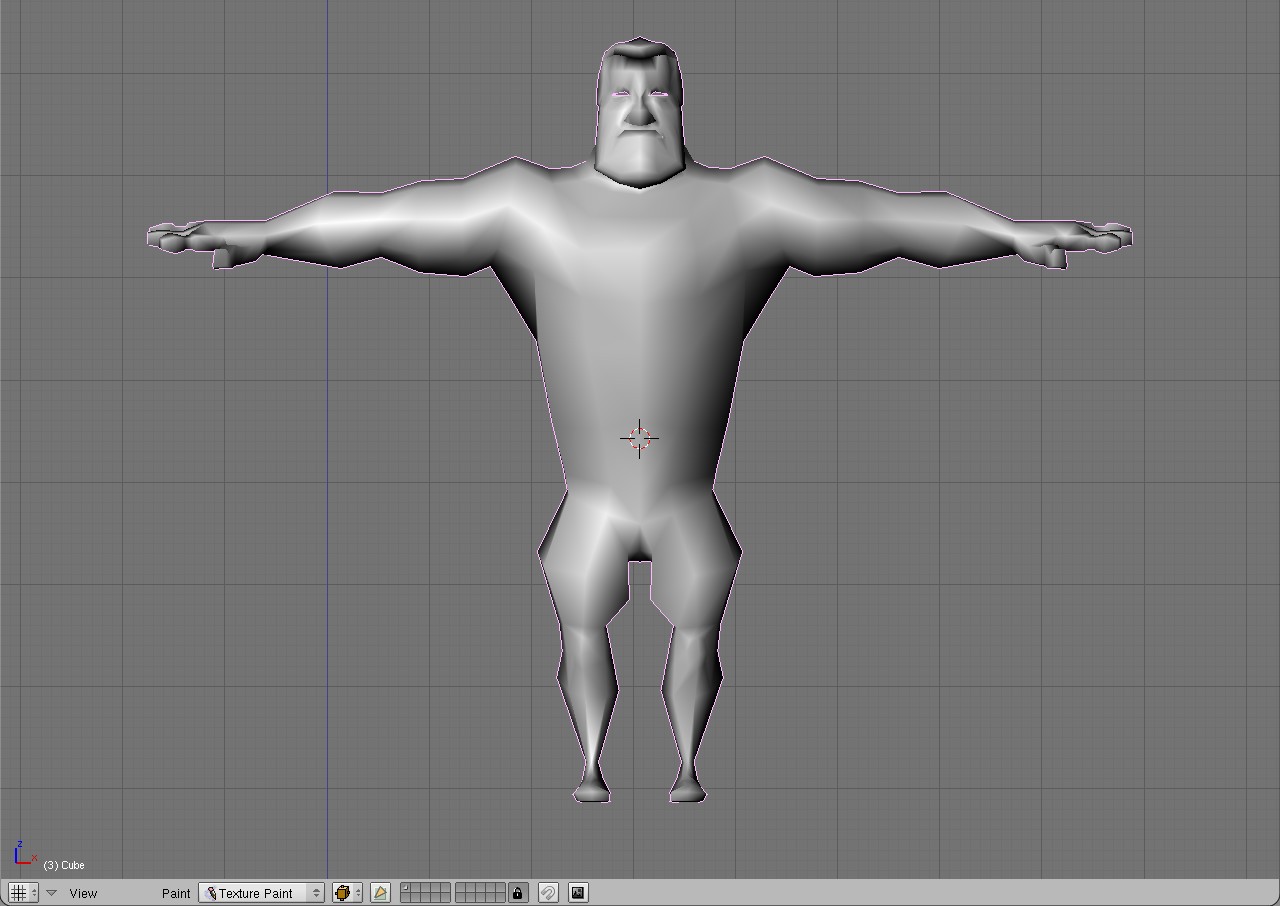Open the window type selector grid icon
The image size is (1280, 906).
tap(23, 893)
